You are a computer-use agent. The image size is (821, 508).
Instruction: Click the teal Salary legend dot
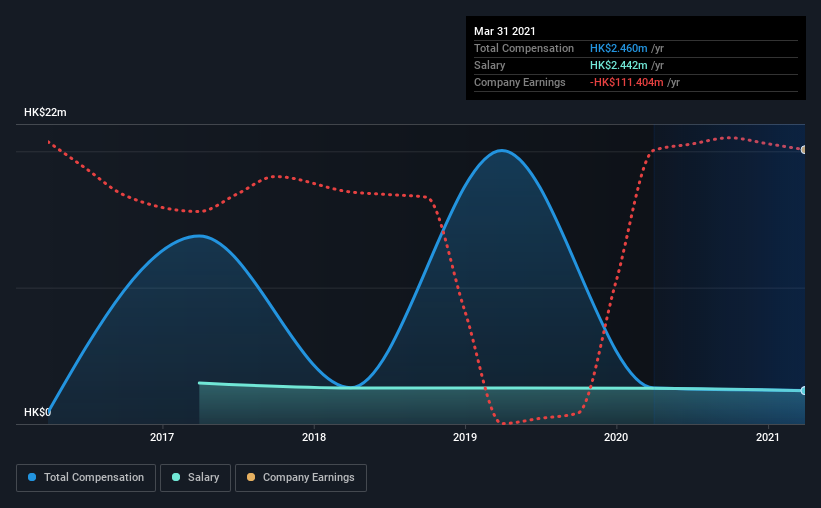176,477
